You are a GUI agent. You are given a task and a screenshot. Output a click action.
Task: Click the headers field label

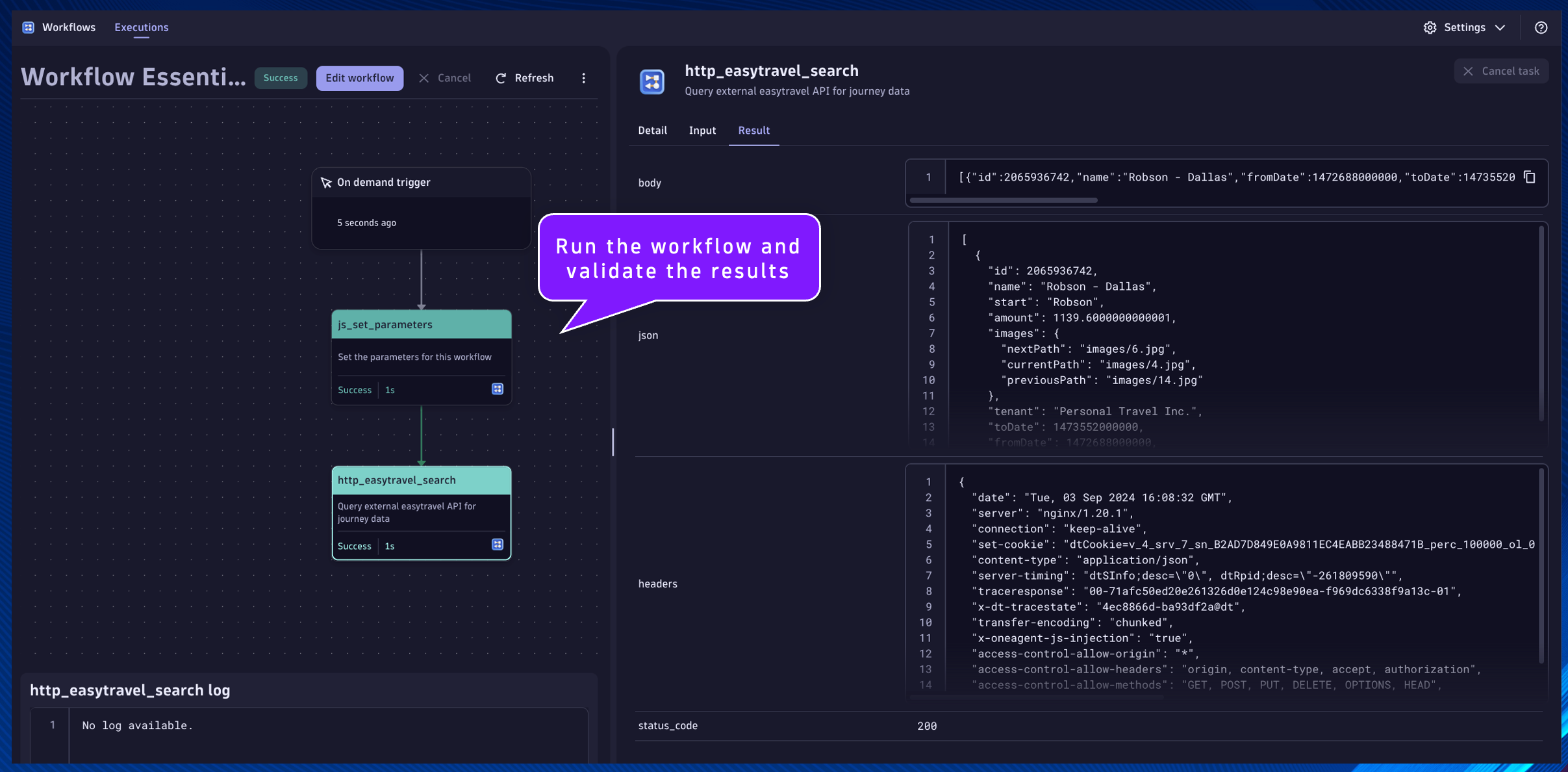657,584
